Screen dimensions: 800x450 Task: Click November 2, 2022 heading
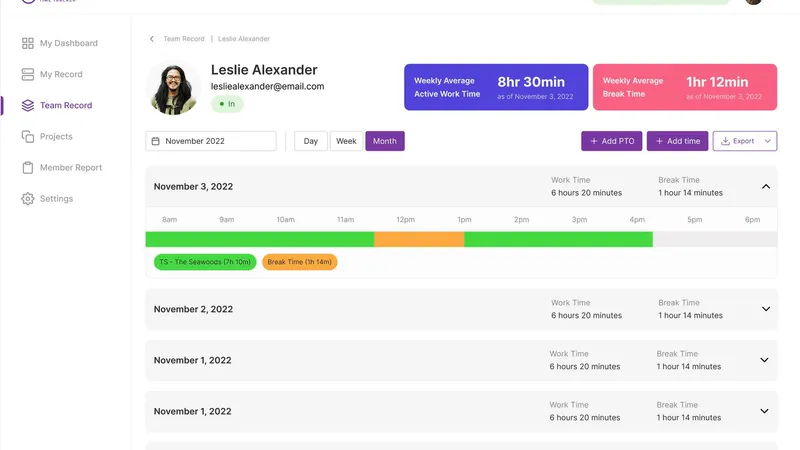(193, 309)
